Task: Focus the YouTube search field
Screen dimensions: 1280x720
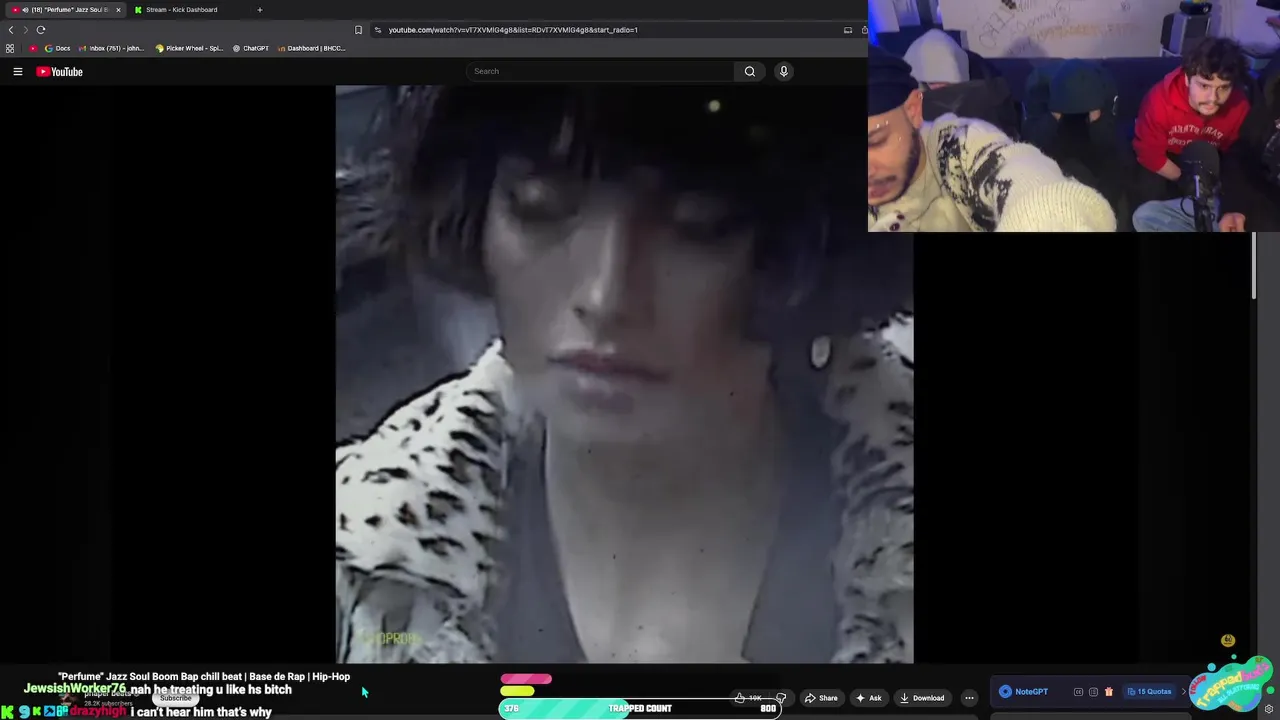Action: (600, 71)
